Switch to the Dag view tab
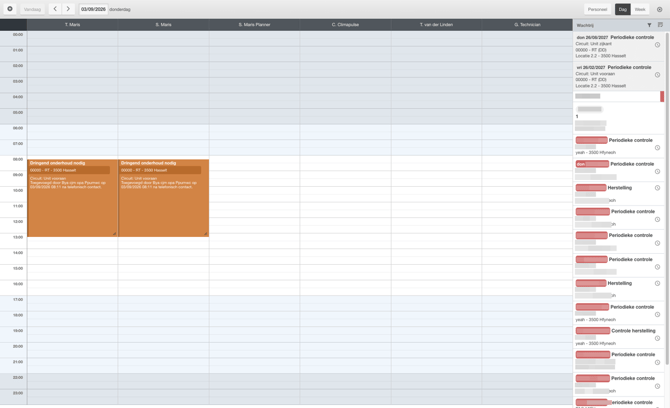 click(x=623, y=9)
